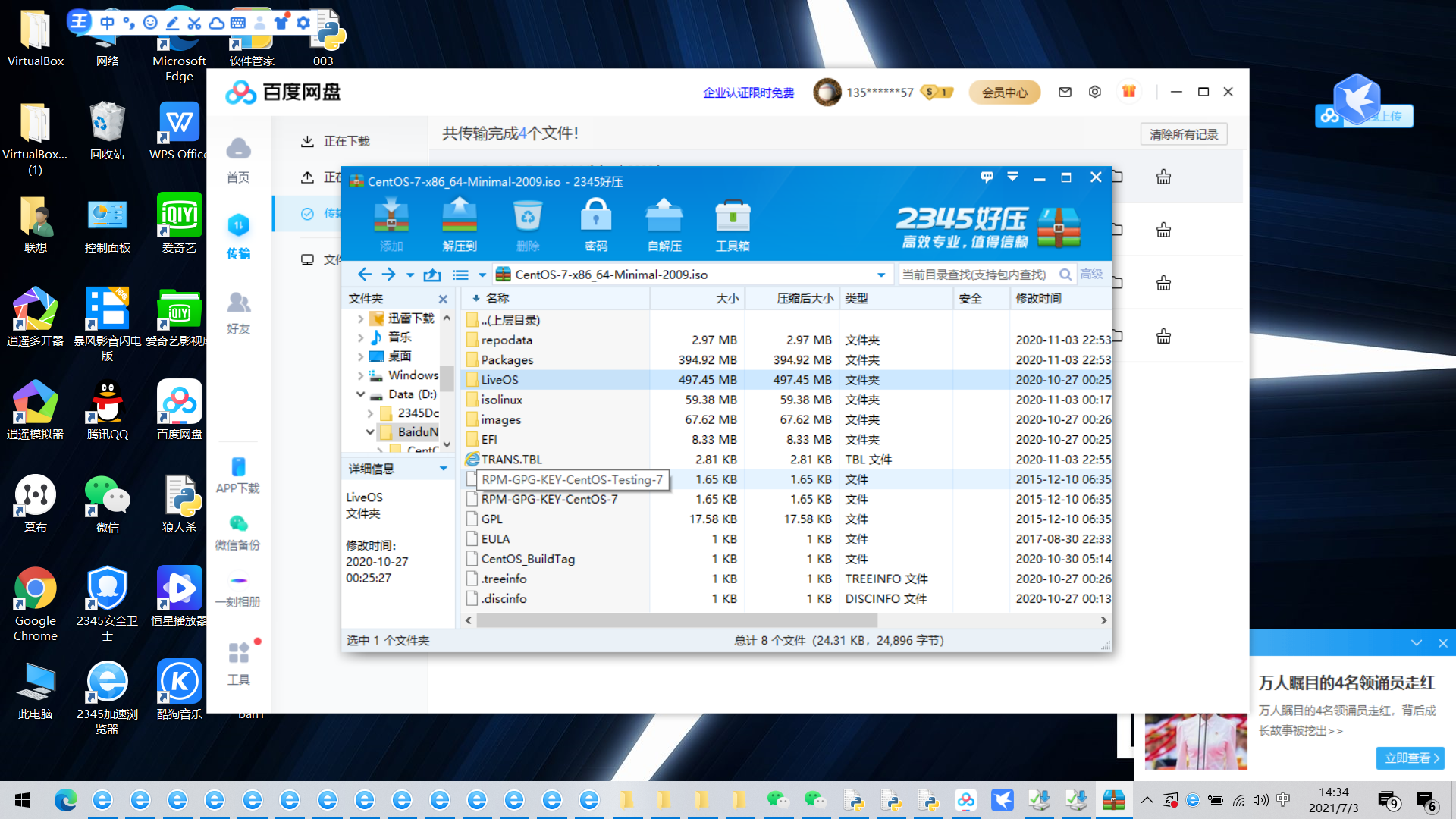This screenshot has height=819, width=1456.
Task: Click the first clear-record broom icon in 百度网盘
Action: [1163, 177]
